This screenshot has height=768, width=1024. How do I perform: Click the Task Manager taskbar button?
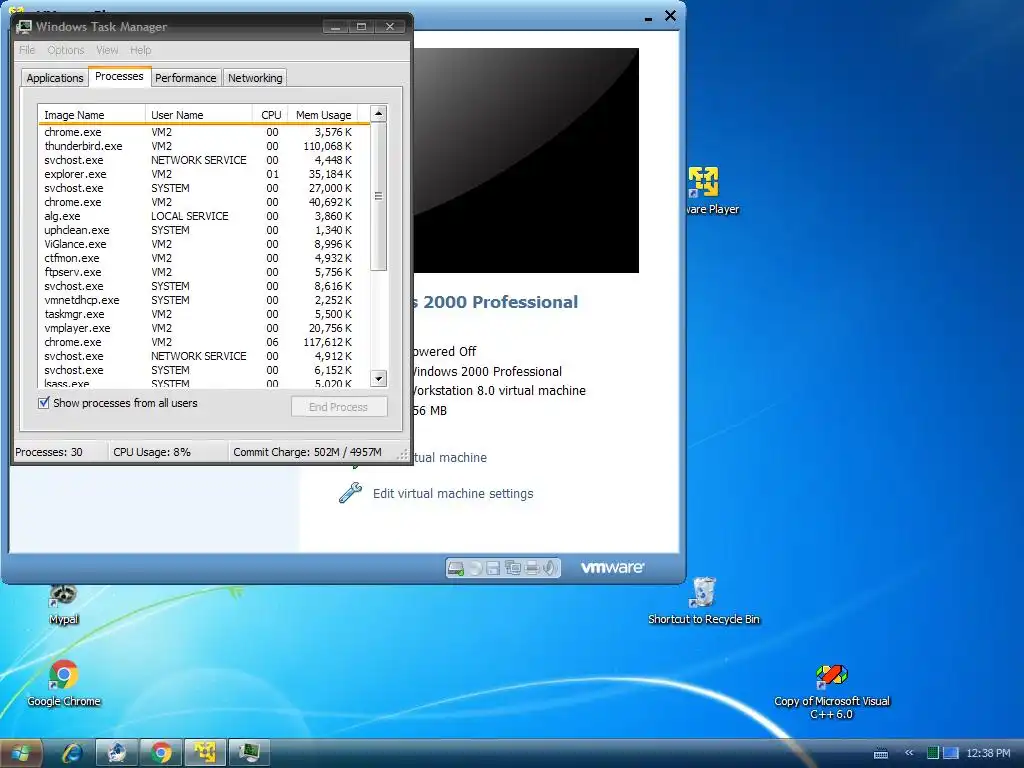pyautogui.click(x=249, y=754)
